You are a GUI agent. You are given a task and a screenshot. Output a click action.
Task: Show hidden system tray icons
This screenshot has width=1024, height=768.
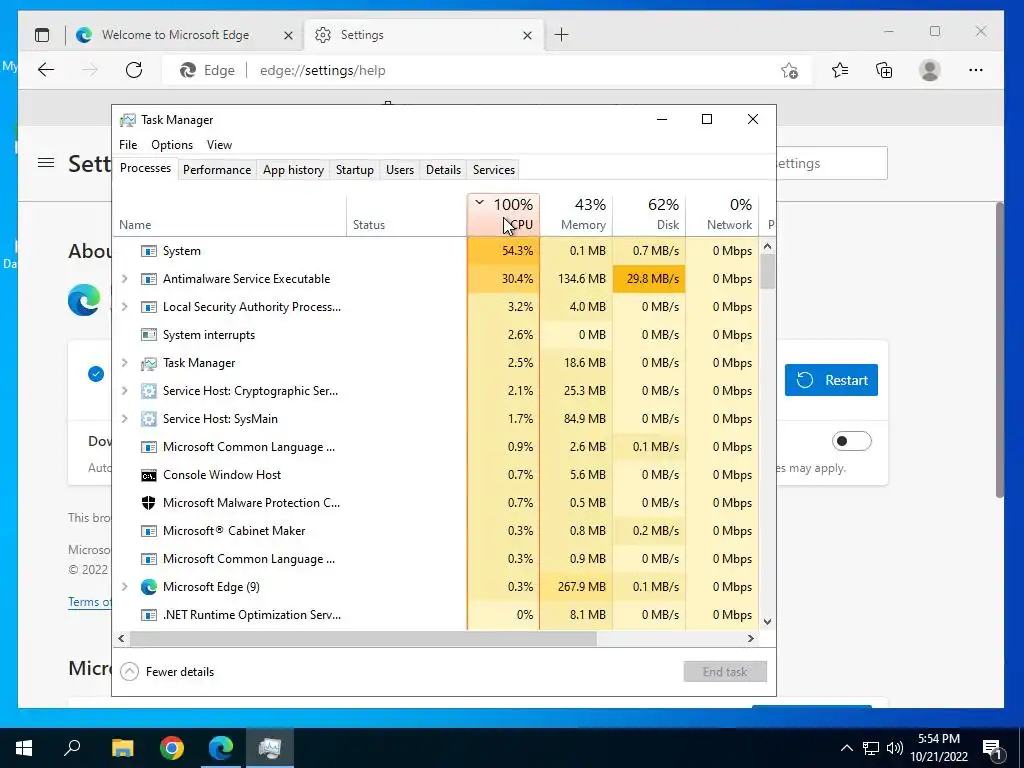pyautogui.click(x=846, y=748)
